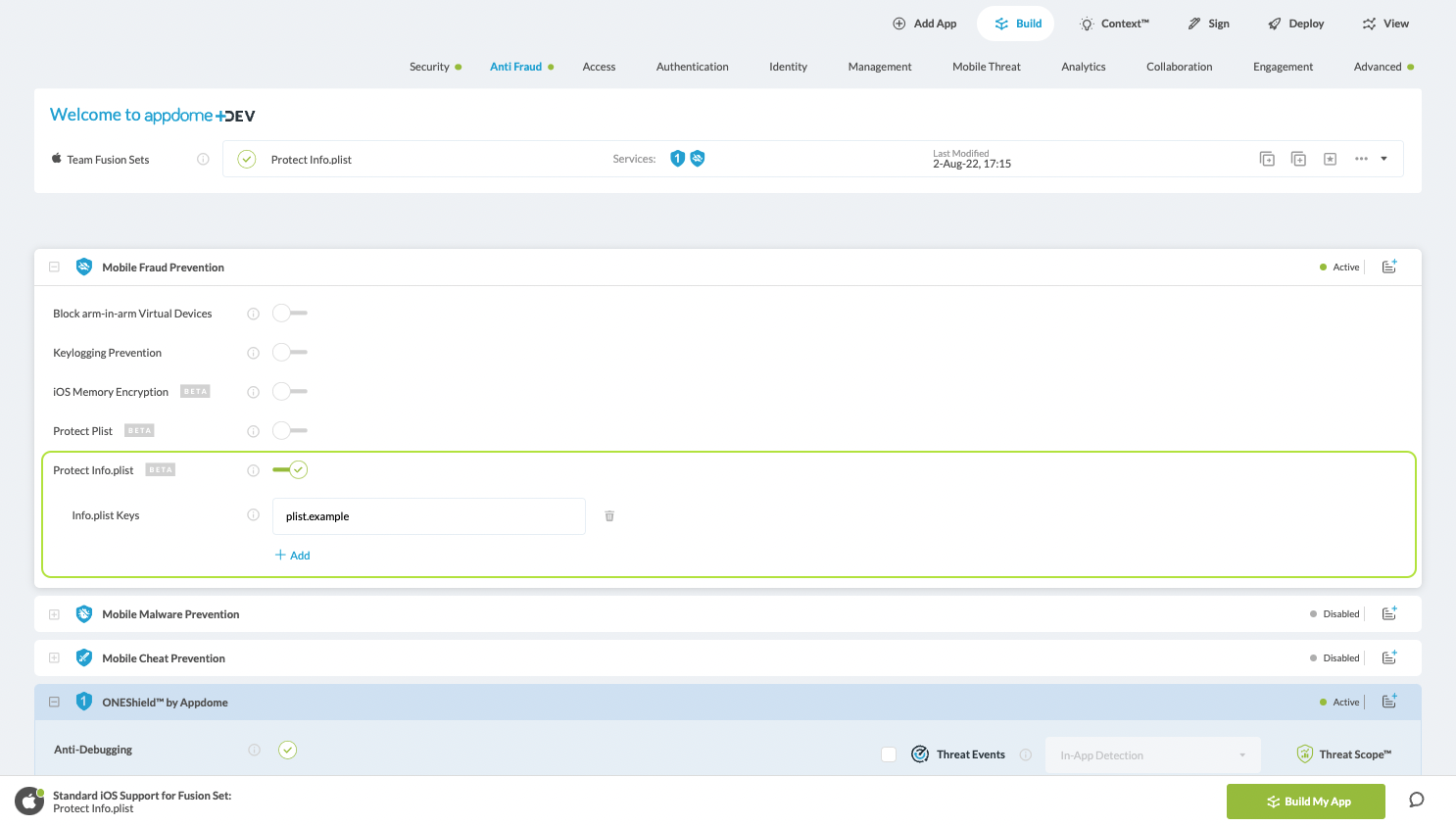Screen dimensions: 1456x826
Task: Click the info icon beside Team Fusion Sets
Action: click(x=203, y=159)
